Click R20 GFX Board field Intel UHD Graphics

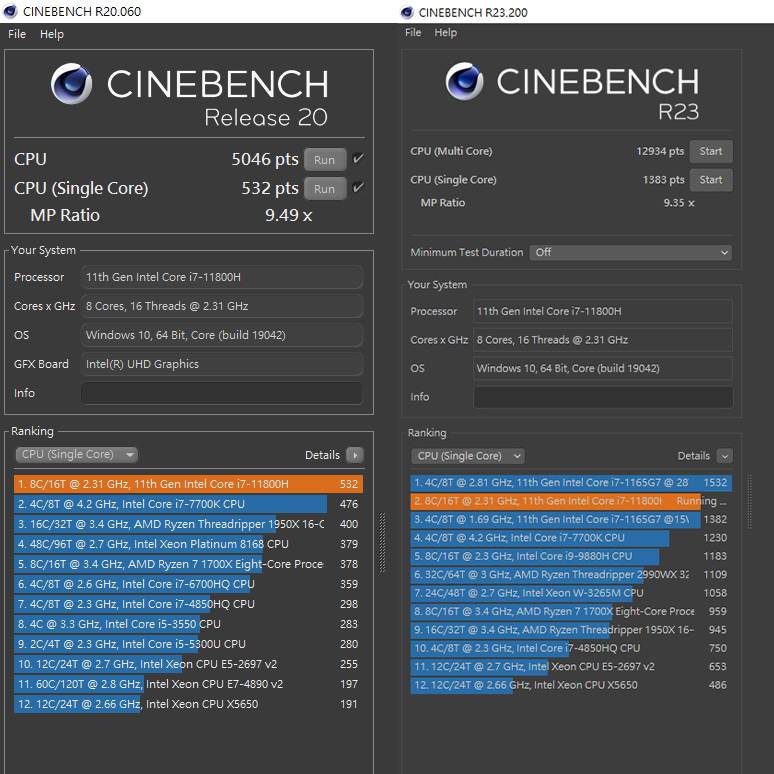pyautogui.click(x=222, y=364)
